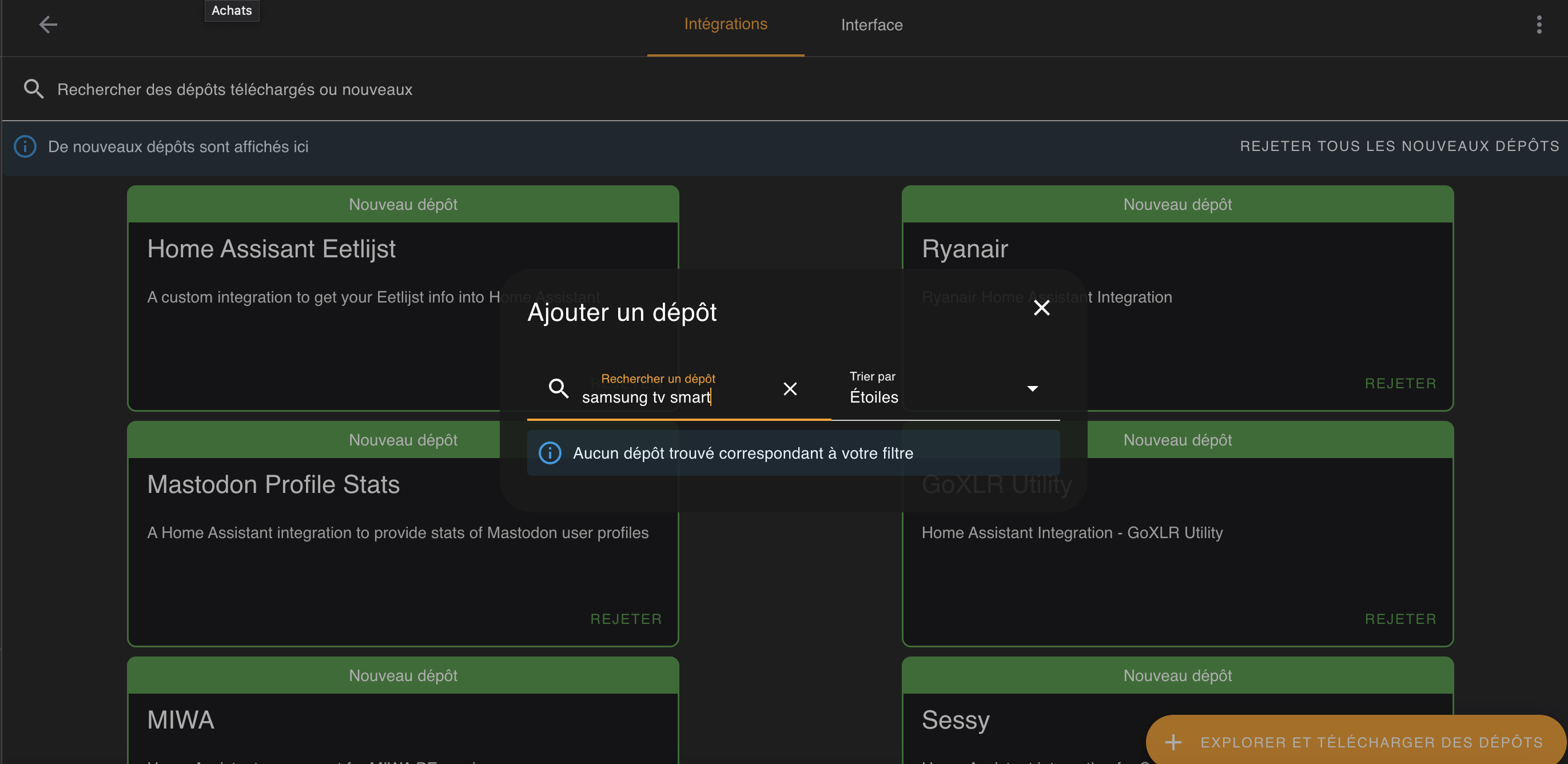Go back with the arrow icon

coord(48,25)
